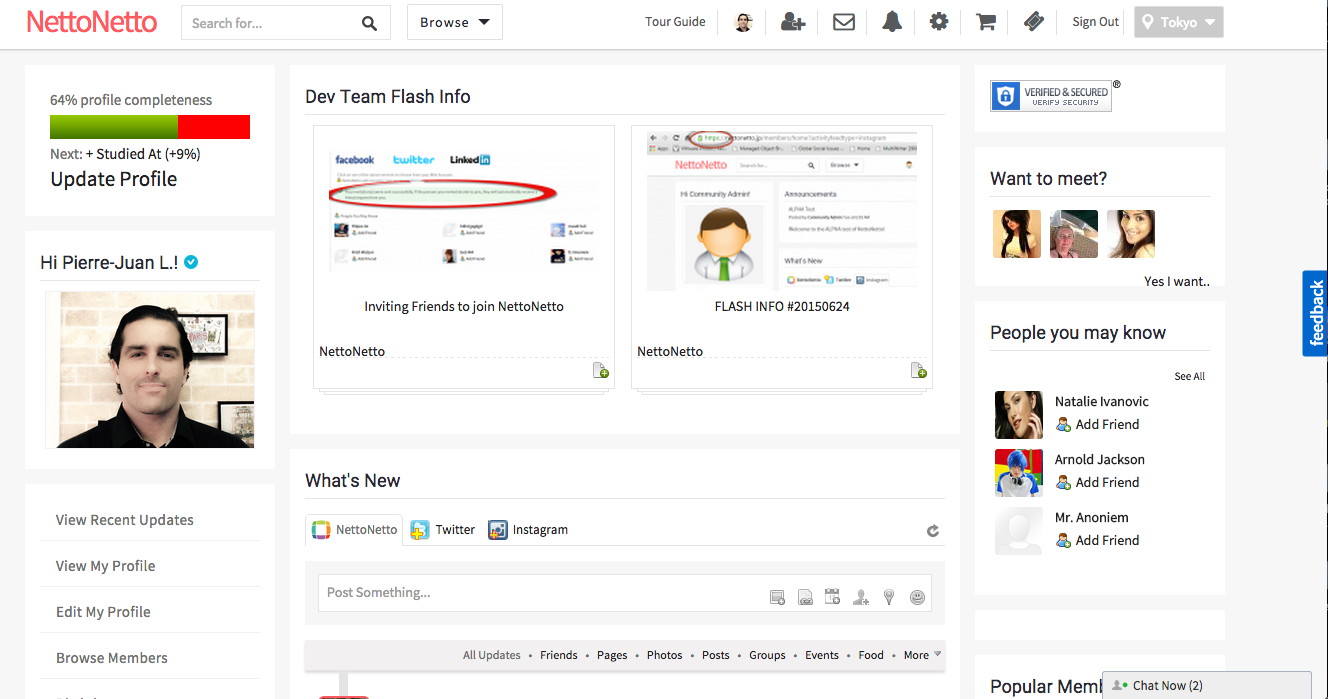Filter feed by All Updates

(492, 655)
